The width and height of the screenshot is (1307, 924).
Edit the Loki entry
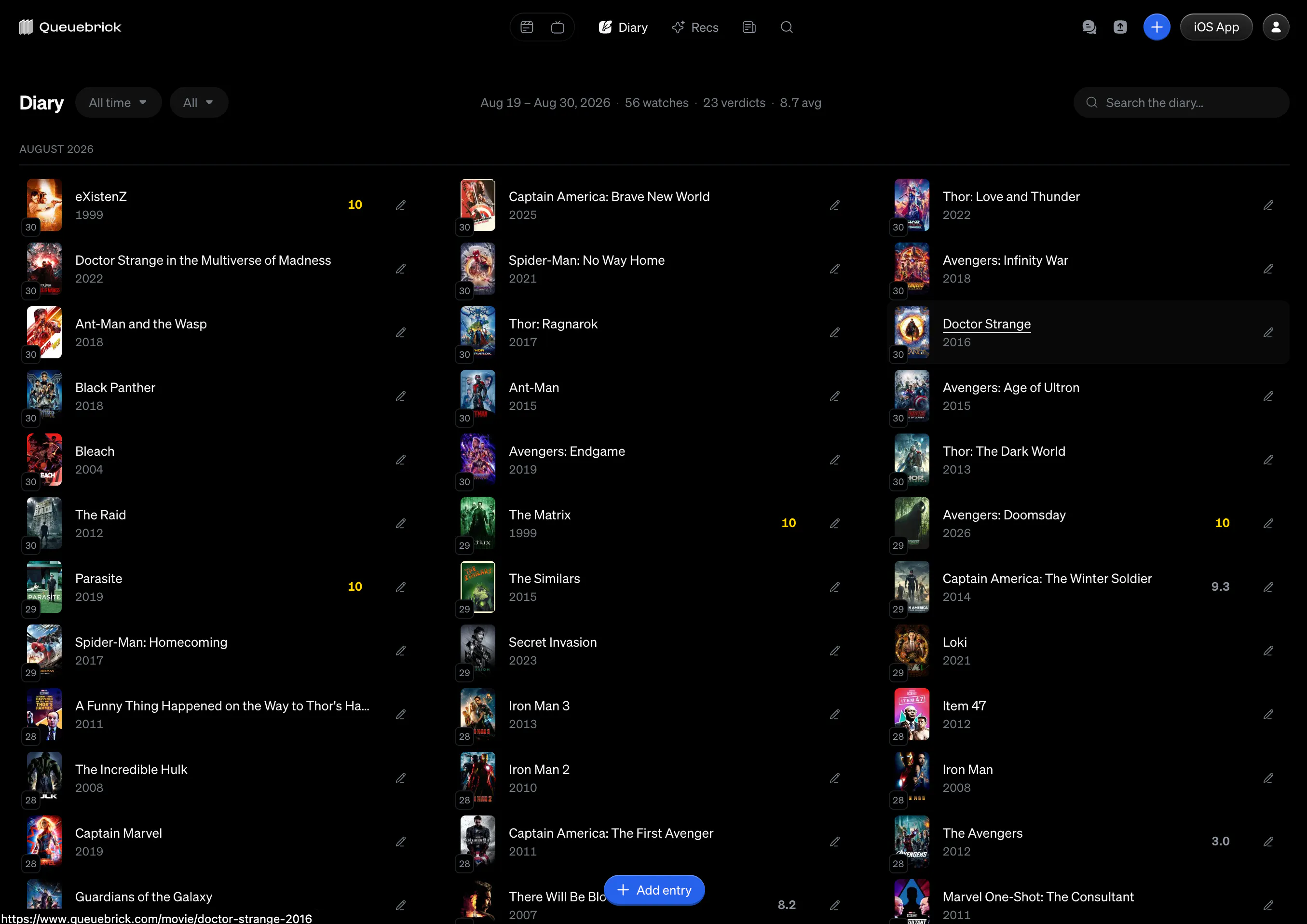click(x=1268, y=651)
